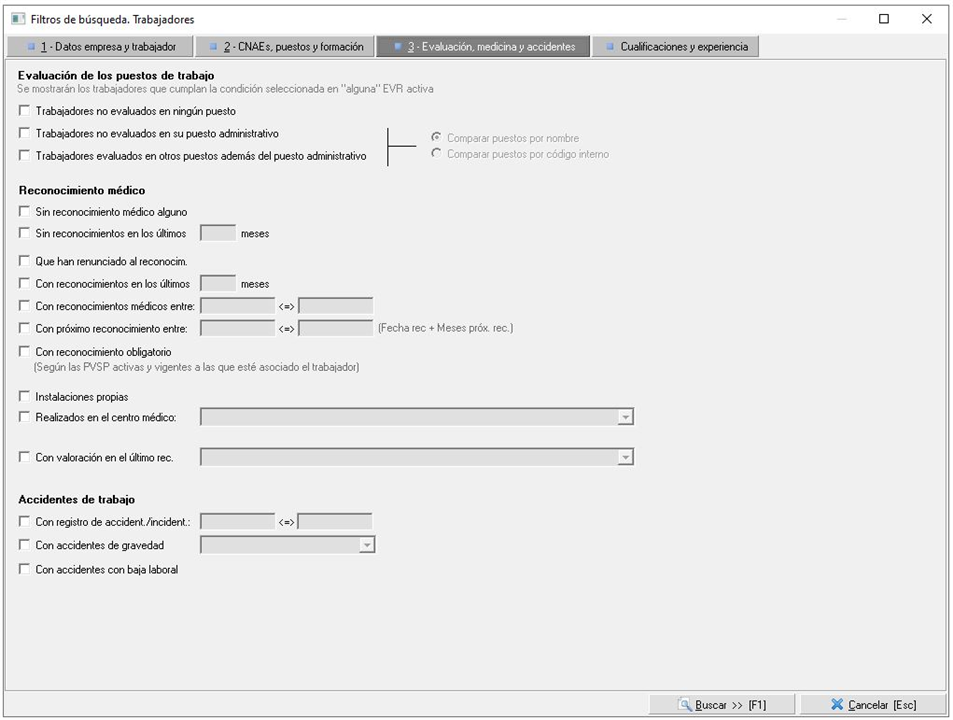Click 'Buscar >> [F1]' button

(722, 705)
